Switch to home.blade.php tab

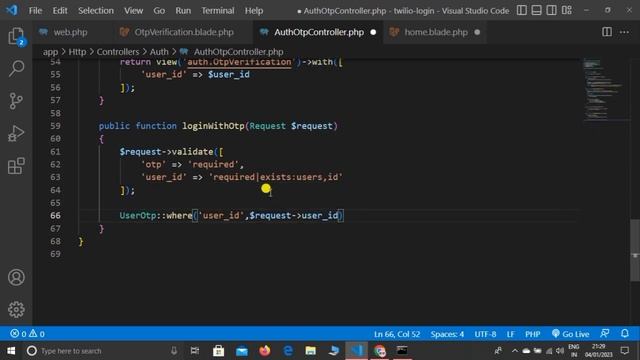(x=436, y=32)
